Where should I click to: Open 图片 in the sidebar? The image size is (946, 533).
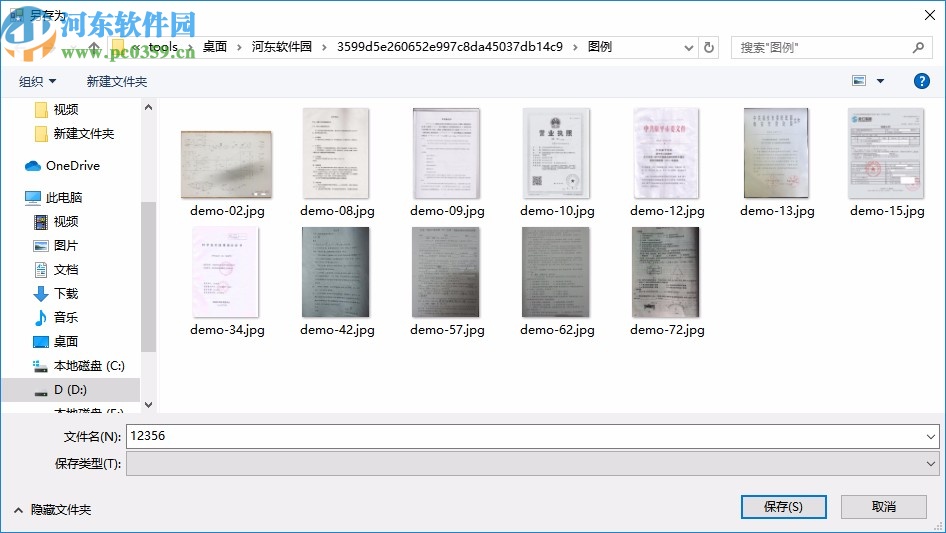(56, 246)
